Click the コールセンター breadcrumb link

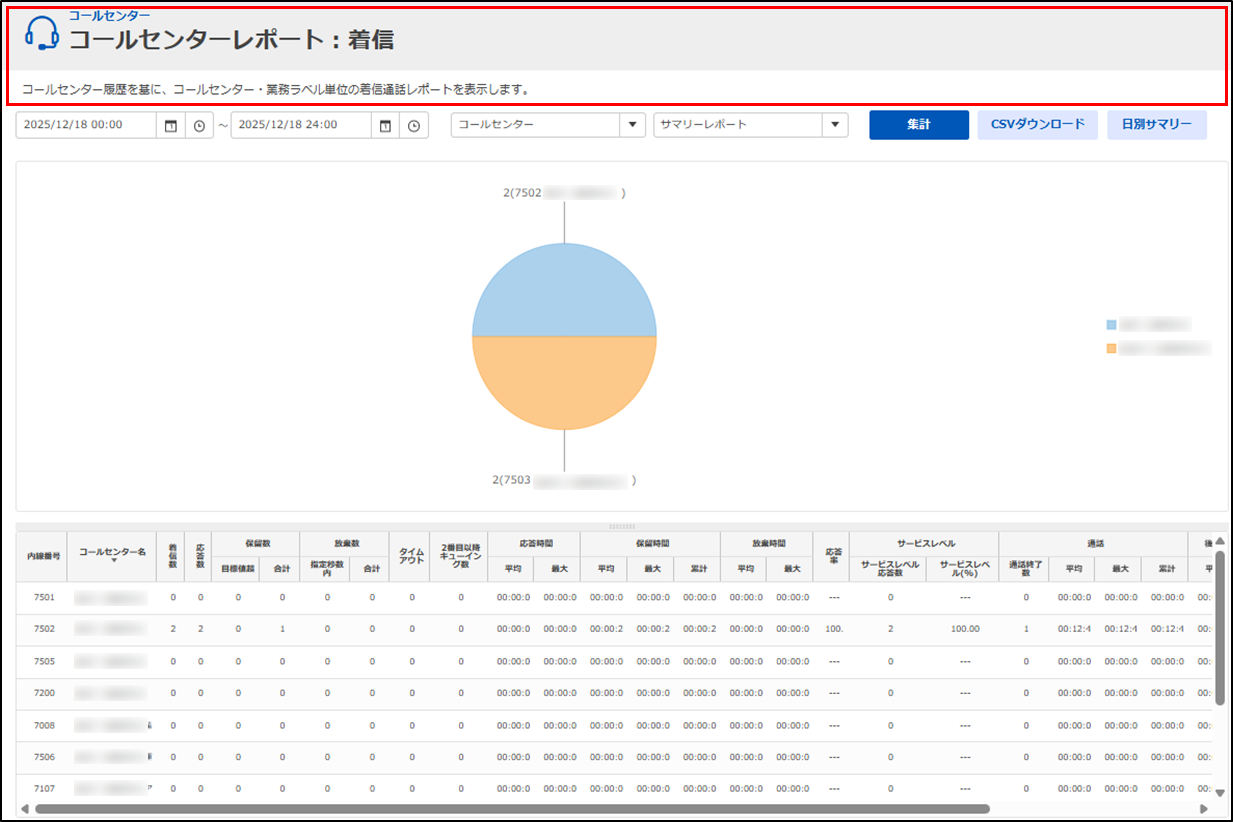[109, 15]
